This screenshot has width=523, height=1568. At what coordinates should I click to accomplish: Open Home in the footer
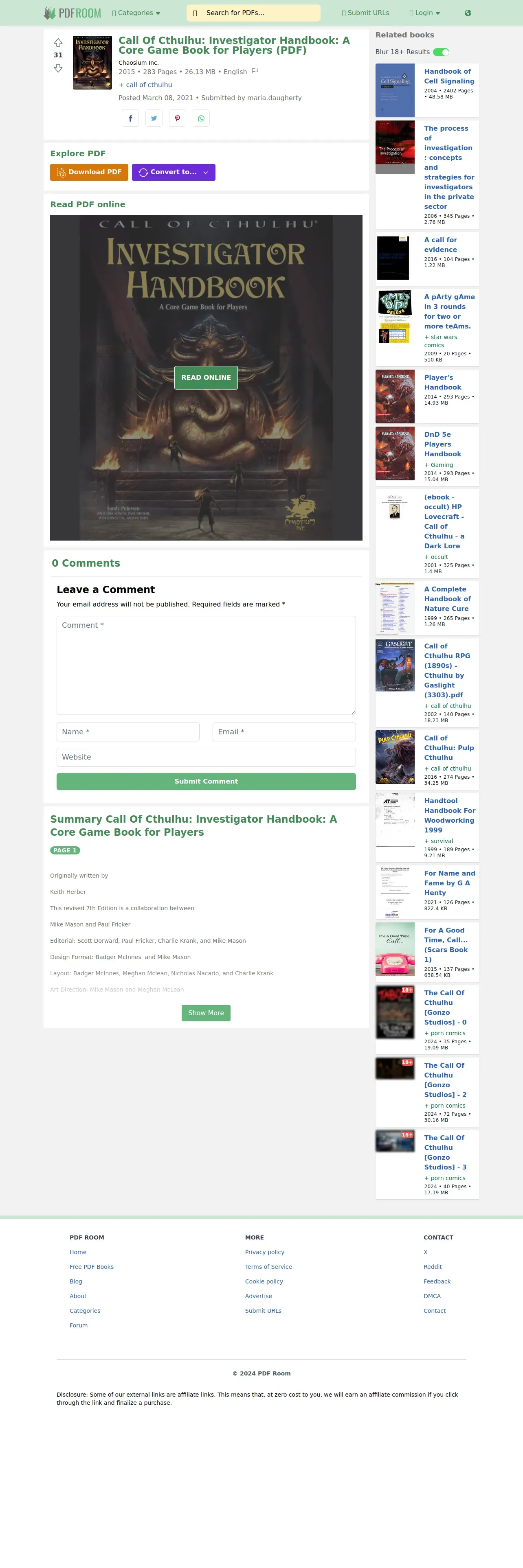[x=78, y=1253]
